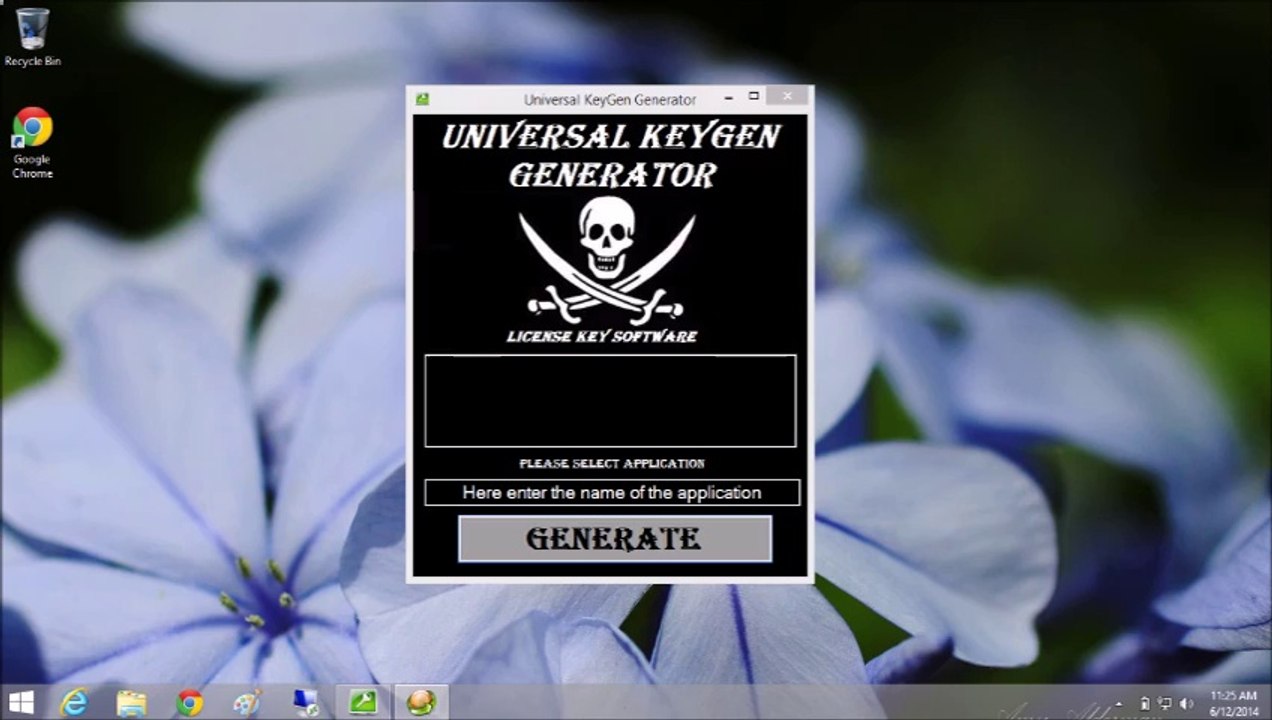Open the volume speaker tray icon
The height and width of the screenshot is (720, 1272).
(x=1186, y=703)
